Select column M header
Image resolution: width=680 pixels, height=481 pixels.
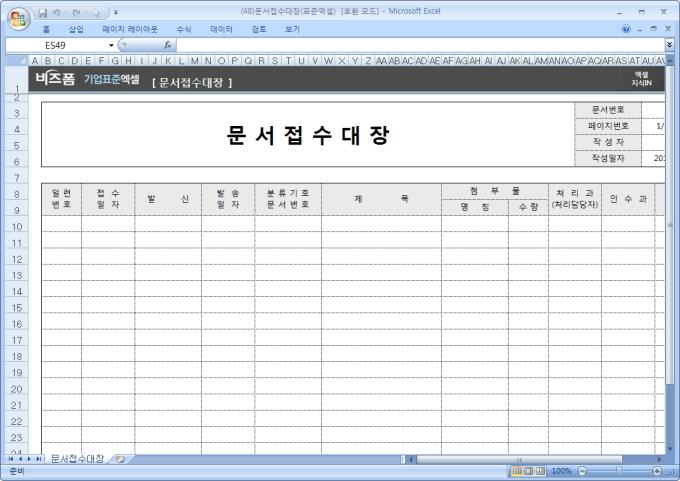pos(195,61)
